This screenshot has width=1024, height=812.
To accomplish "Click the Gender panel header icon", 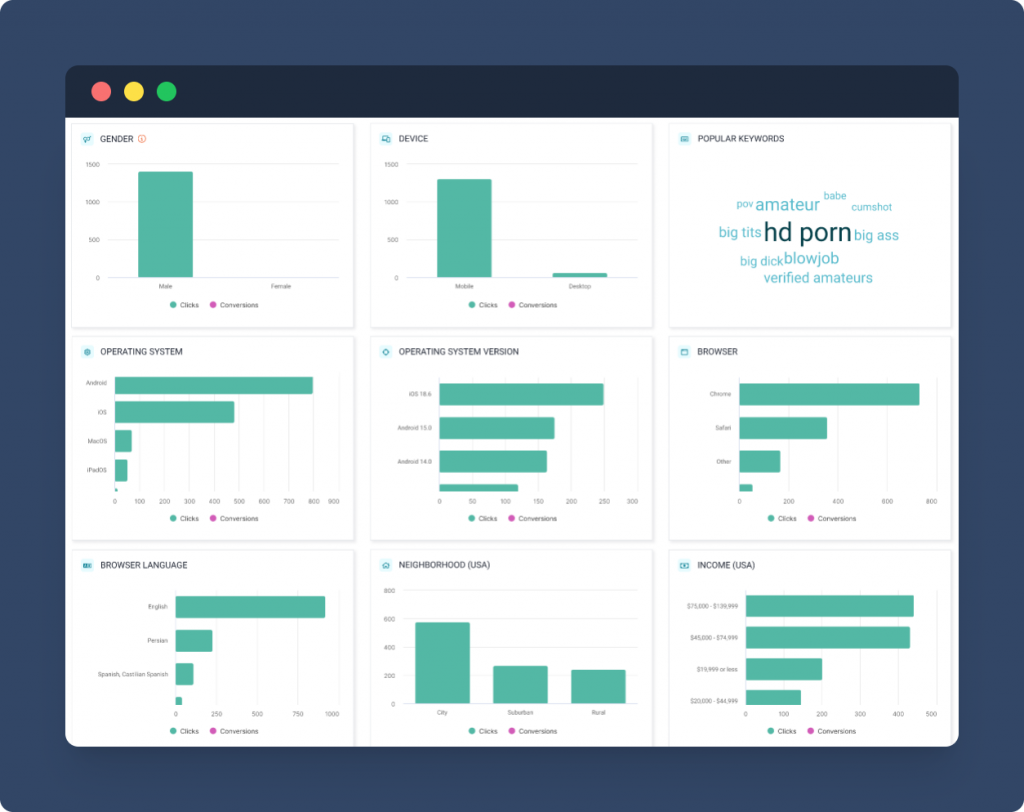I will tap(87, 139).
